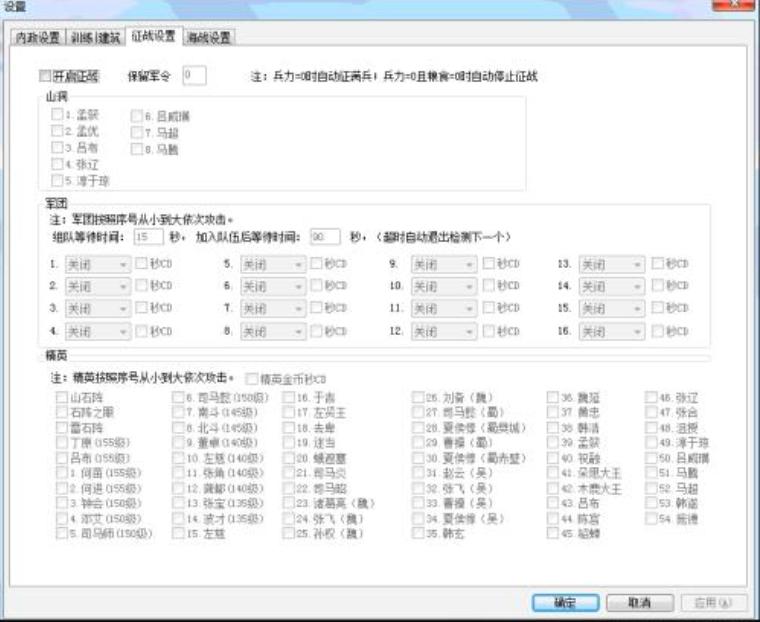Open legion 2 关闭 dropdown

click(97, 287)
